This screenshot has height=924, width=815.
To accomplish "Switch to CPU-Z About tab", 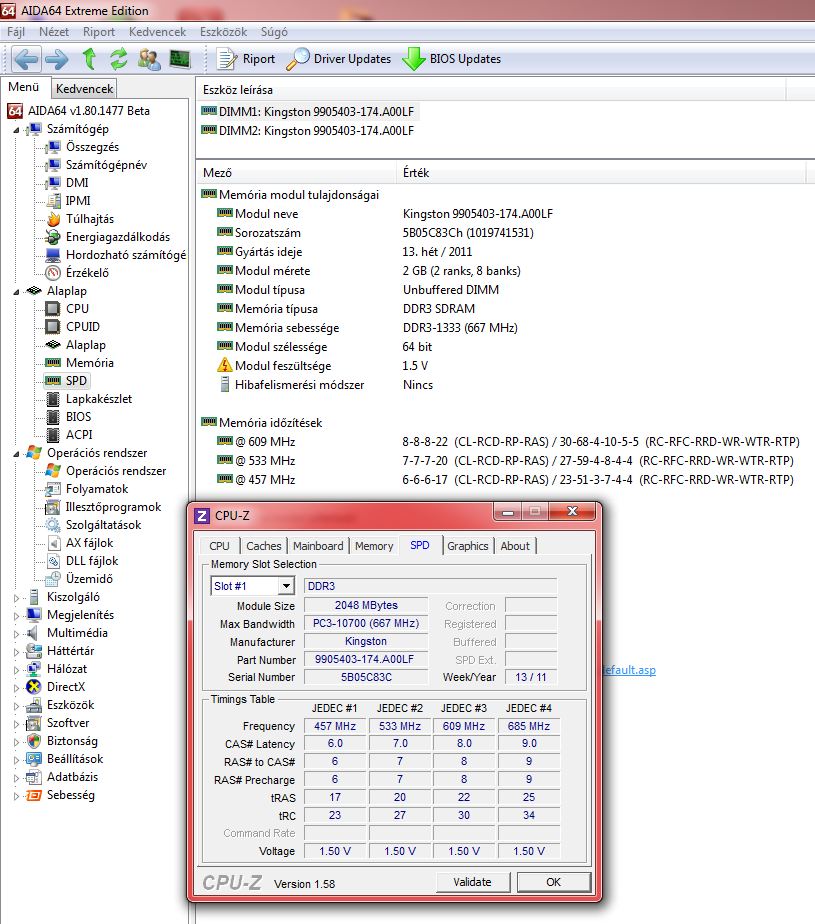I will (x=515, y=546).
